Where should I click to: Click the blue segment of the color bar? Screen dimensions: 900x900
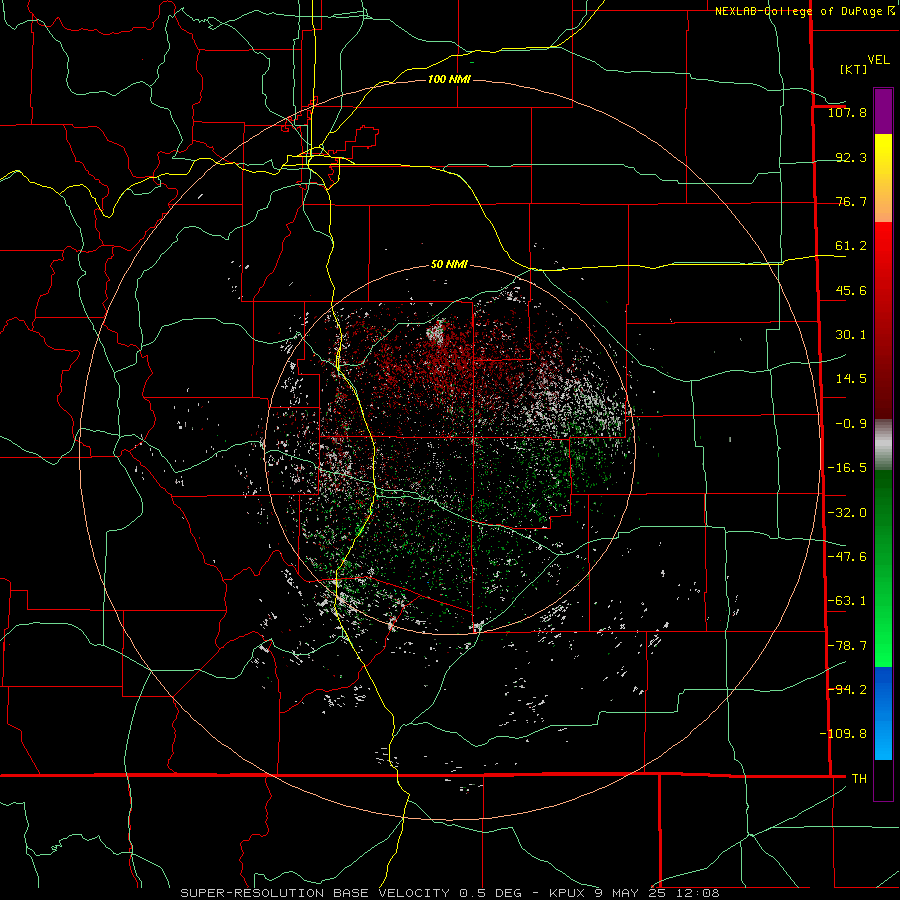(883, 713)
